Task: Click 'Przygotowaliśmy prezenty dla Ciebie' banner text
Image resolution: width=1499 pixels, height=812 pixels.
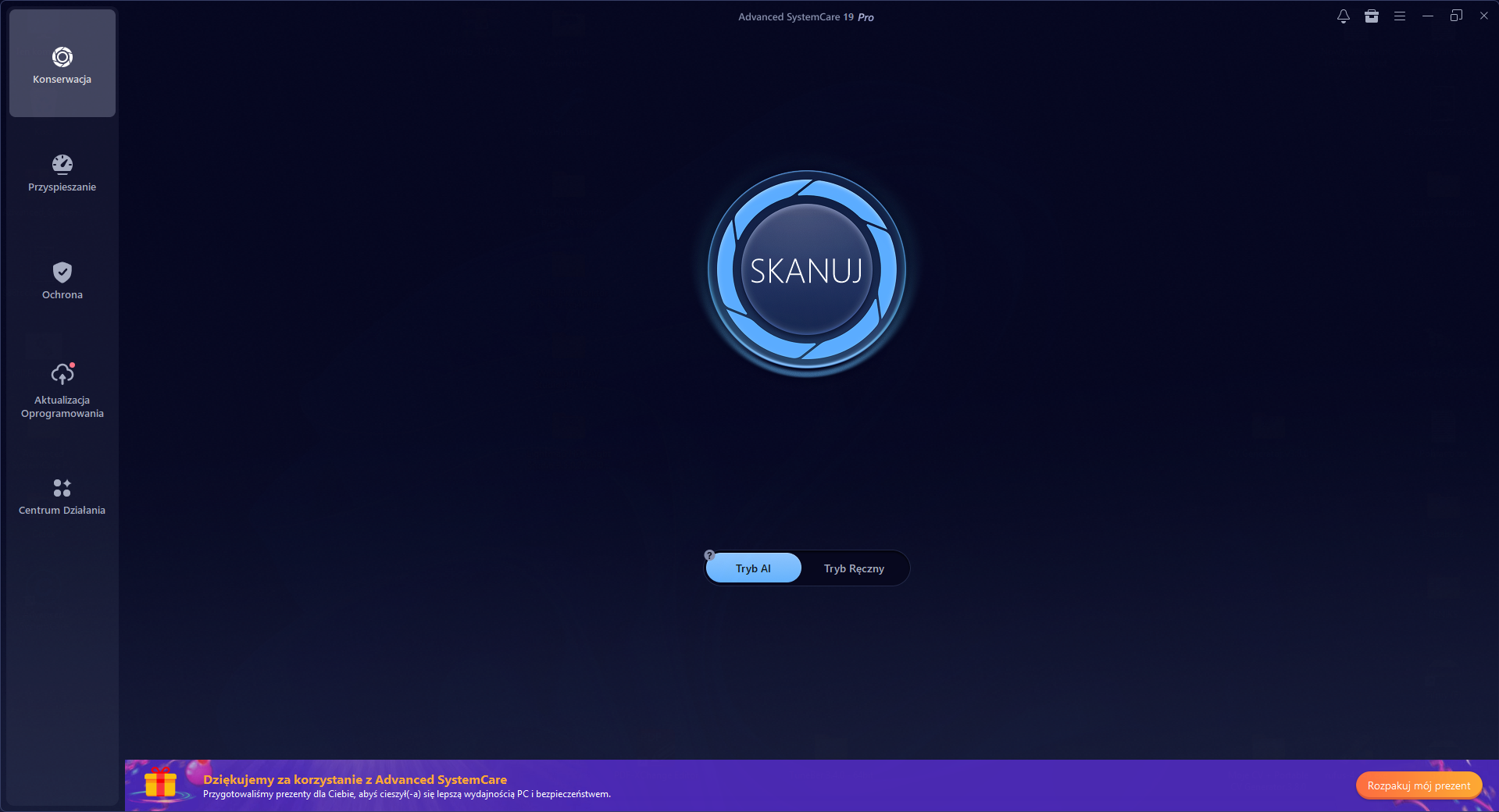Action: pyautogui.click(x=407, y=794)
